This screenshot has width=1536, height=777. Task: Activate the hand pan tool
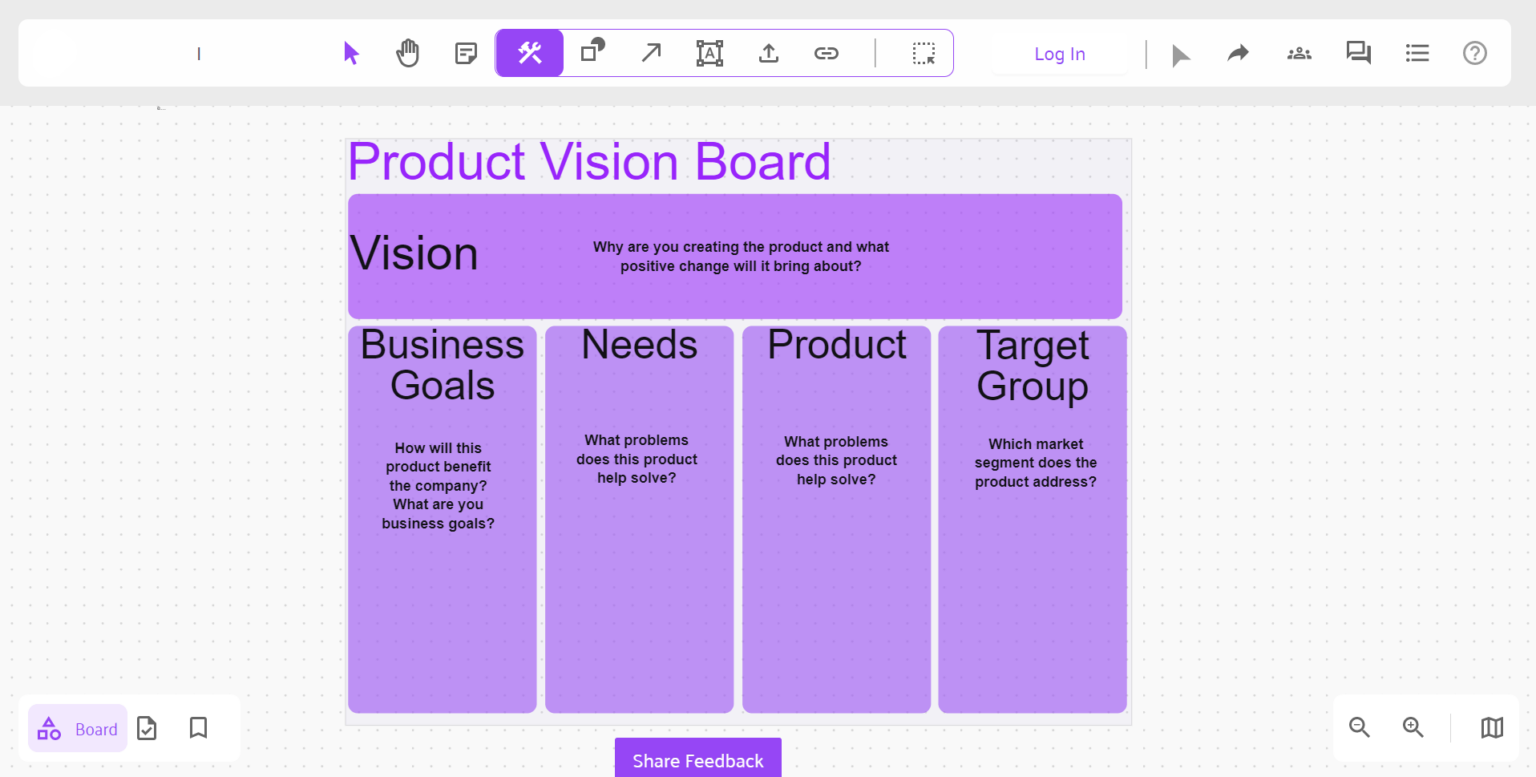pos(407,53)
